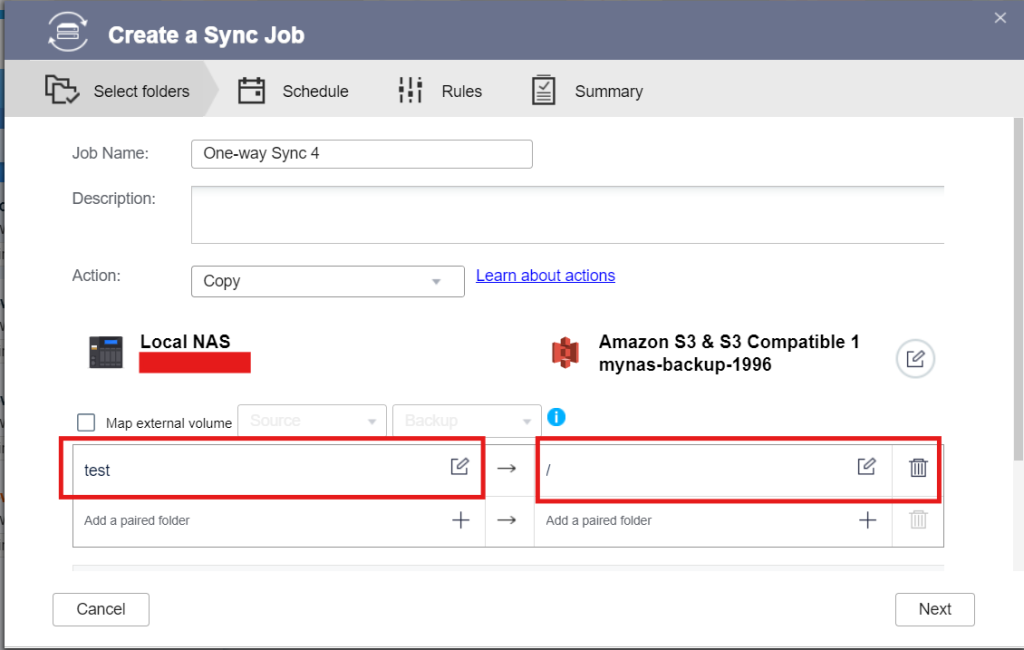1024x650 pixels.
Task: Open the Learn about actions link
Action: point(545,275)
